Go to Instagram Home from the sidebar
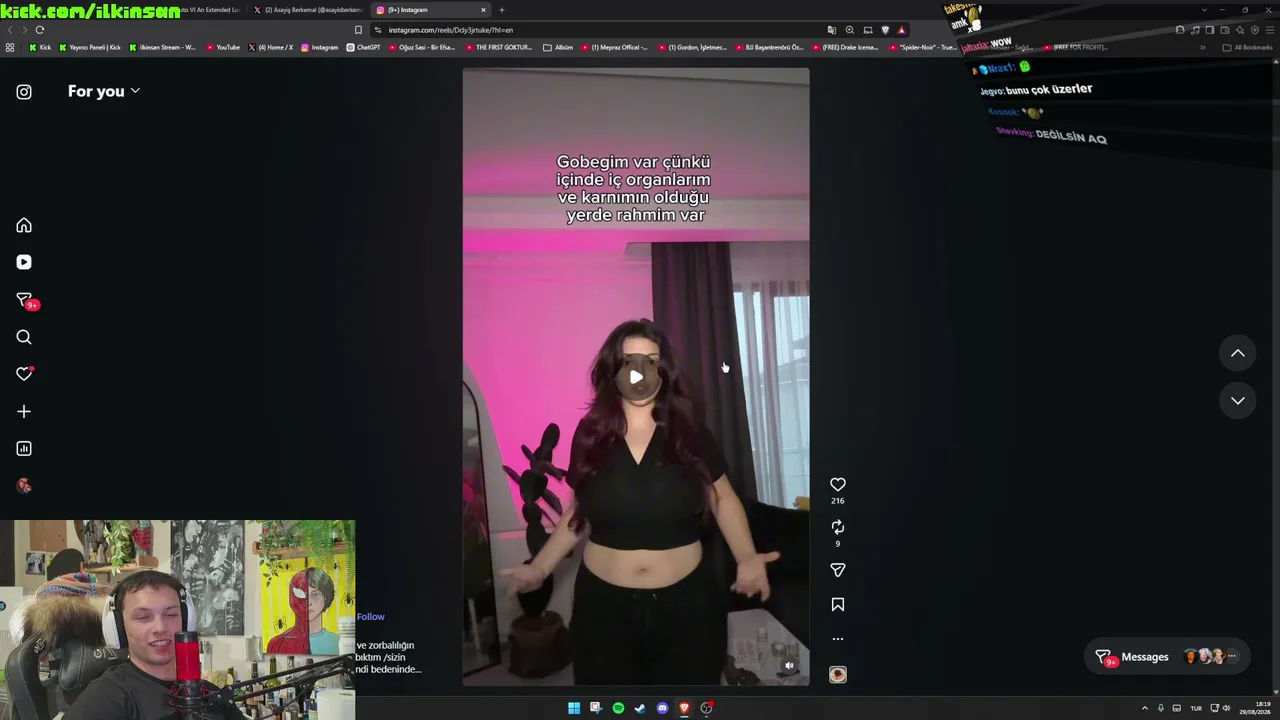Image resolution: width=1280 pixels, height=720 pixels. pos(24,226)
